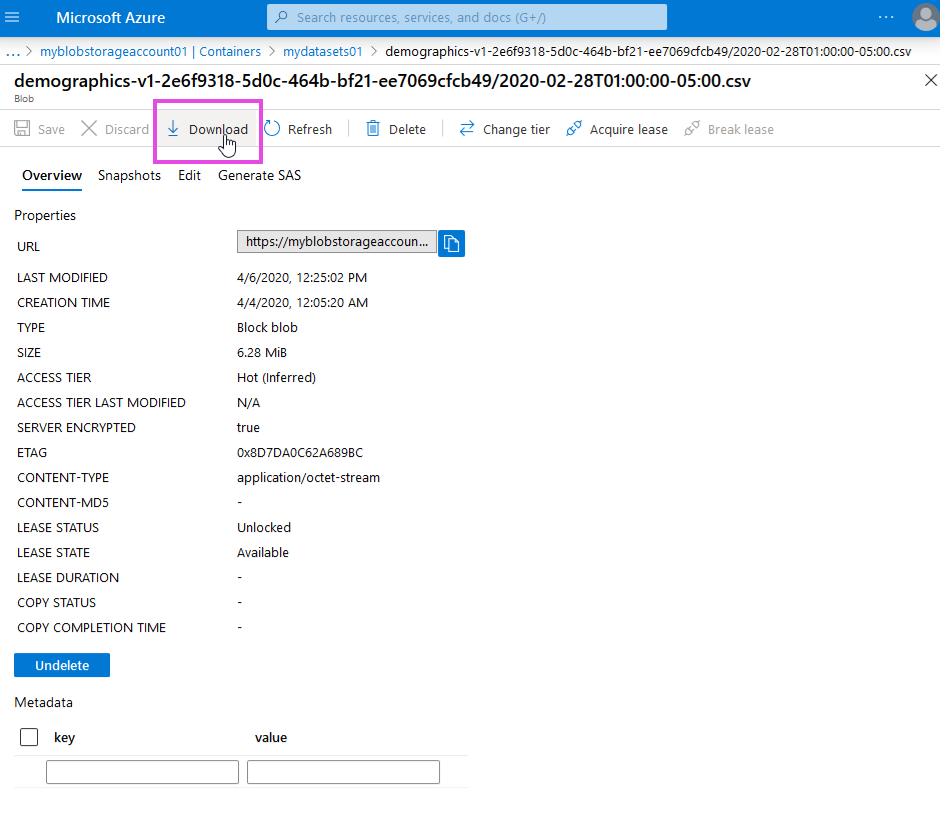
Task: Focus the search resources text field
Action: click(x=466, y=17)
